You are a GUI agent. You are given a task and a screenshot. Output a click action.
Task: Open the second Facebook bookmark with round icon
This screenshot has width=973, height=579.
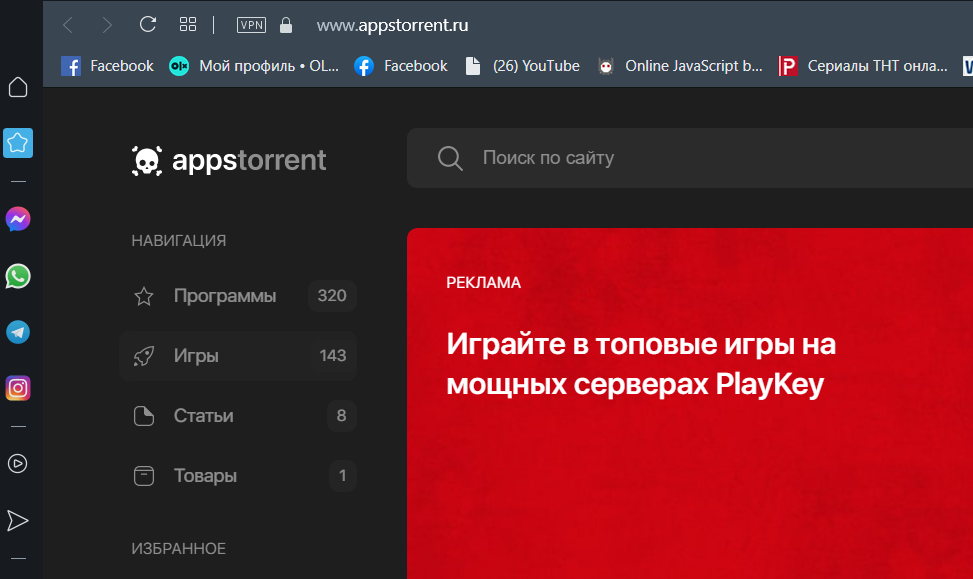[x=401, y=66]
